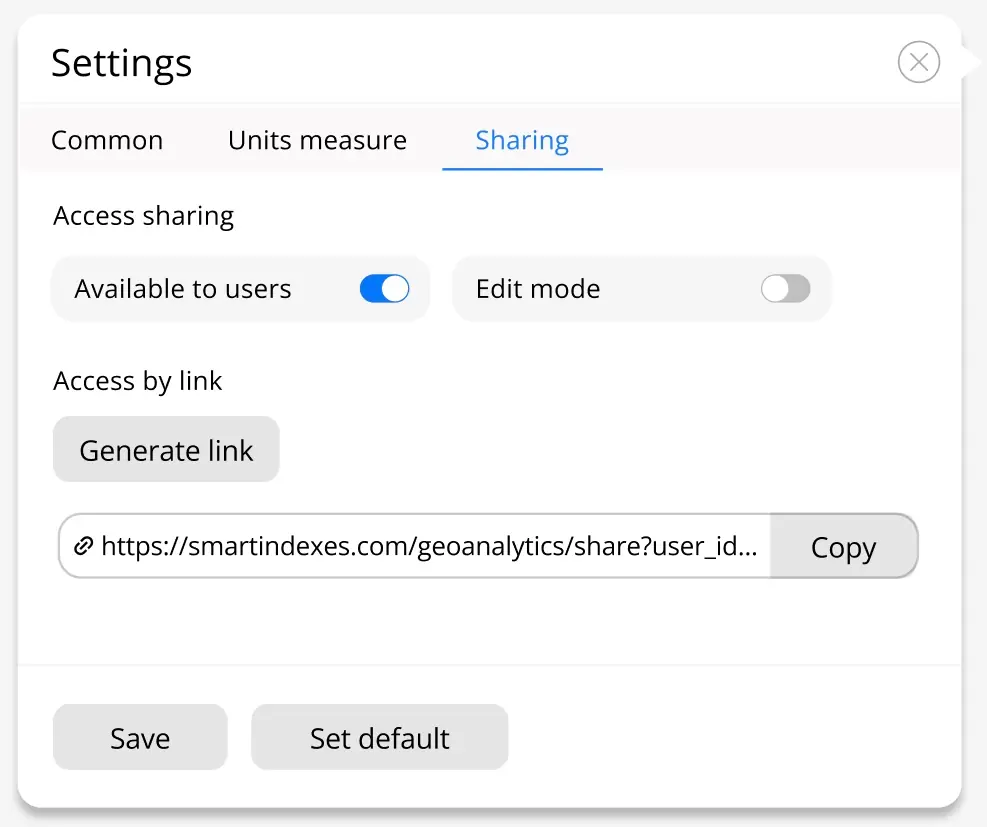
Task: Enable the Edit mode toggle
Action: [x=785, y=289]
